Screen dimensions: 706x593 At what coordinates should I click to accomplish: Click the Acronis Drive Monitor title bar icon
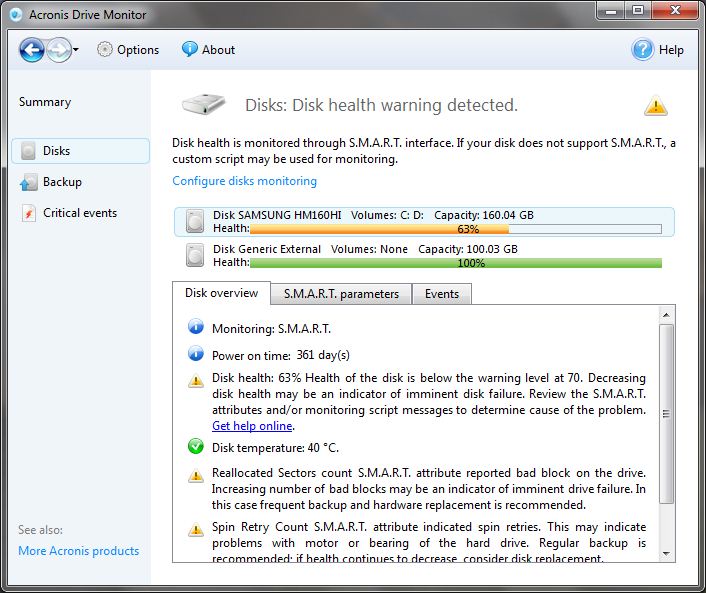[16, 15]
